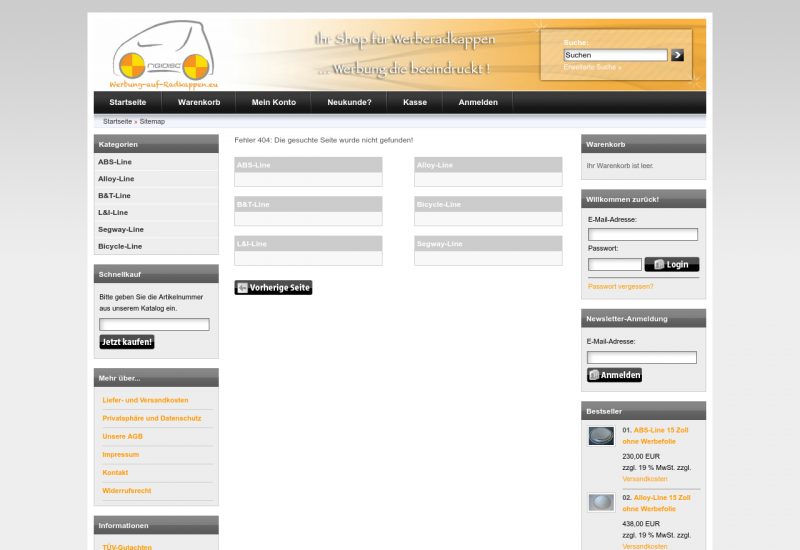Click the Neukunde? navigation item
The width and height of the screenshot is (800, 550).
(x=349, y=102)
